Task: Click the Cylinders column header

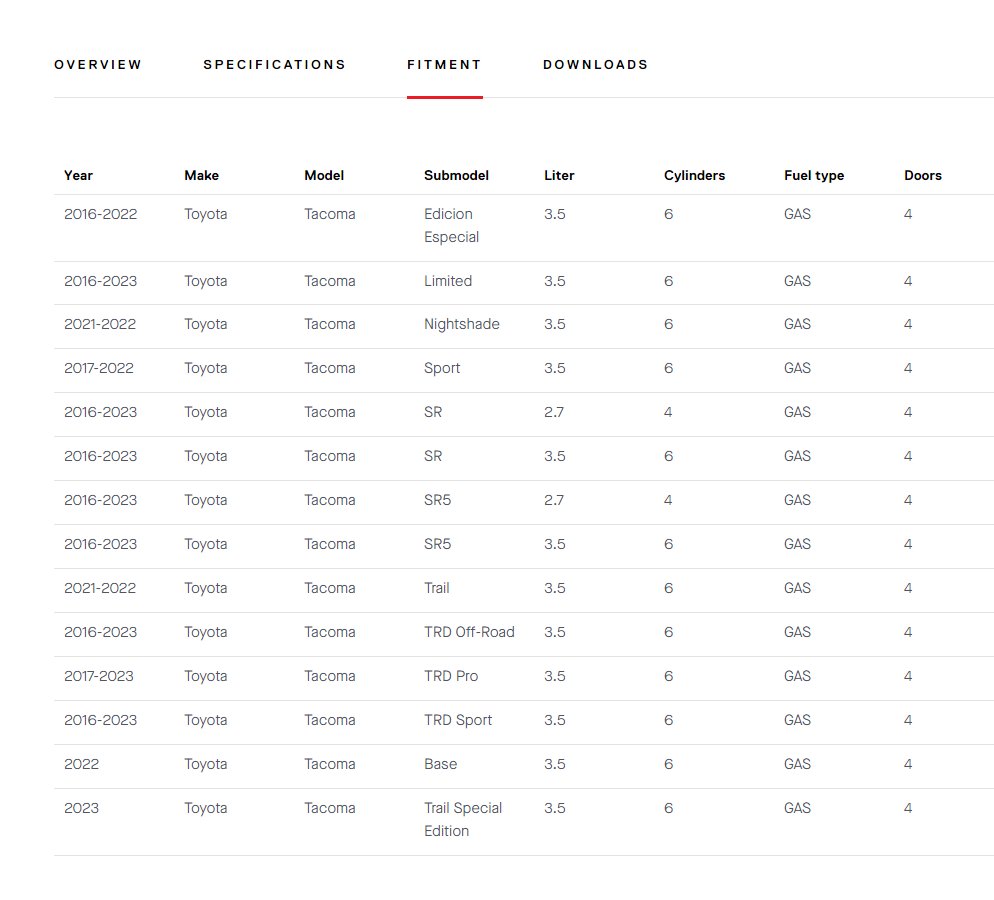Action: coord(694,176)
